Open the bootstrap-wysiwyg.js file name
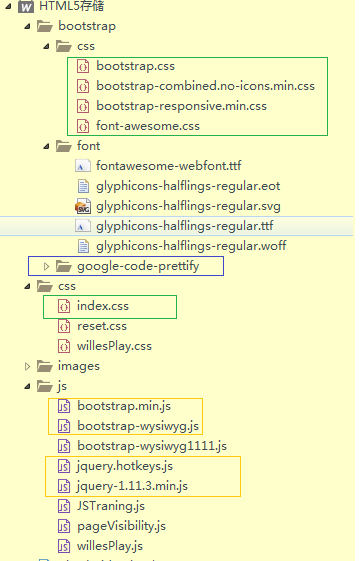The height and width of the screenshot is (561, 360). tap(138, 426)
